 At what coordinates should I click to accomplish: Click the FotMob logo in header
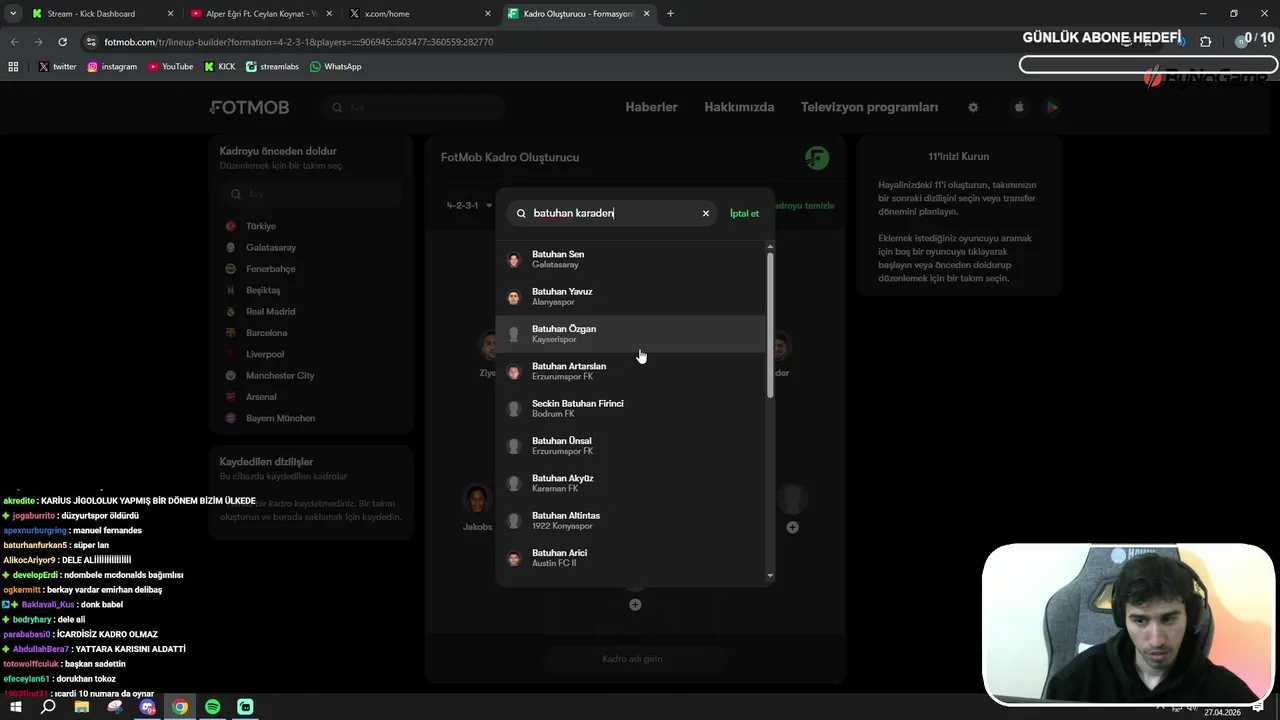249,107
